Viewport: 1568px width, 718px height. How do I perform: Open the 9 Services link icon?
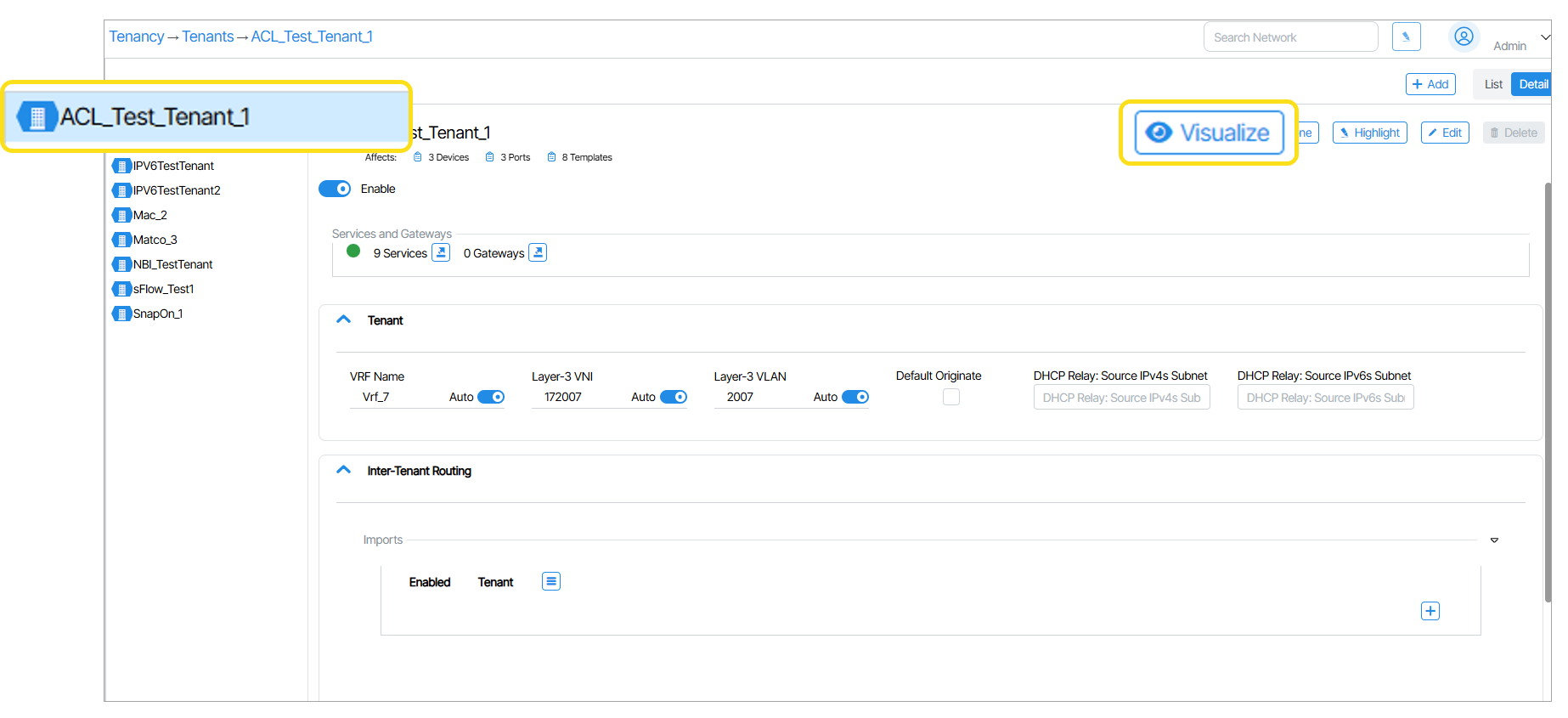(x=441, y=252)
